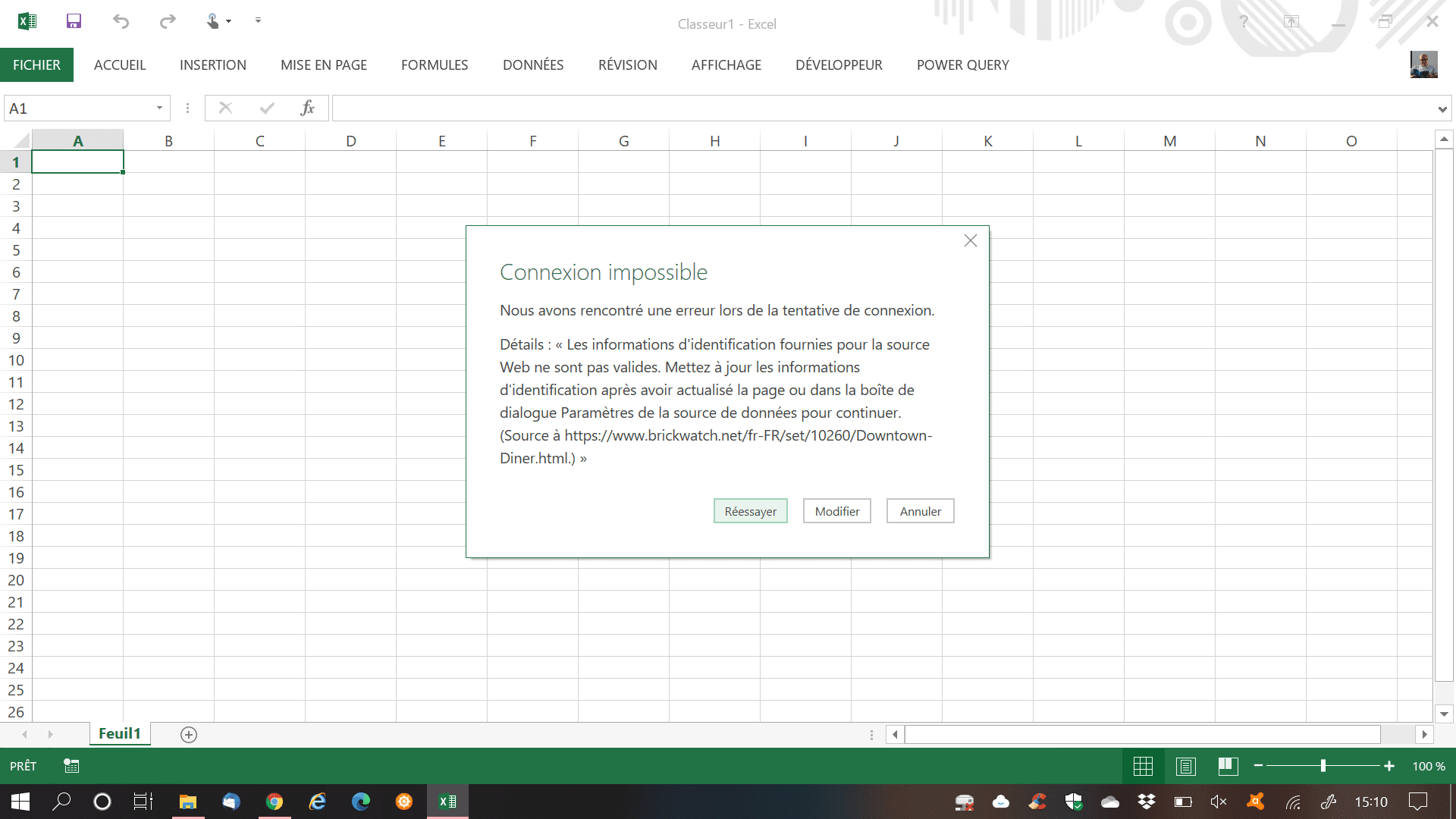The height and width of the screenshot is (819, 1456).
Task: Expand the Name Box dropdown arrow
Action: 159,108
